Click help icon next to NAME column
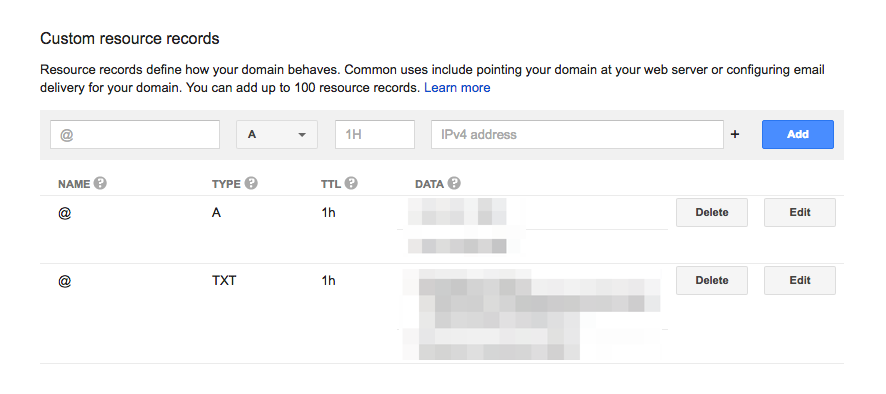The width and height of the screenshot is (886, 394). click(x=100, y=184)
